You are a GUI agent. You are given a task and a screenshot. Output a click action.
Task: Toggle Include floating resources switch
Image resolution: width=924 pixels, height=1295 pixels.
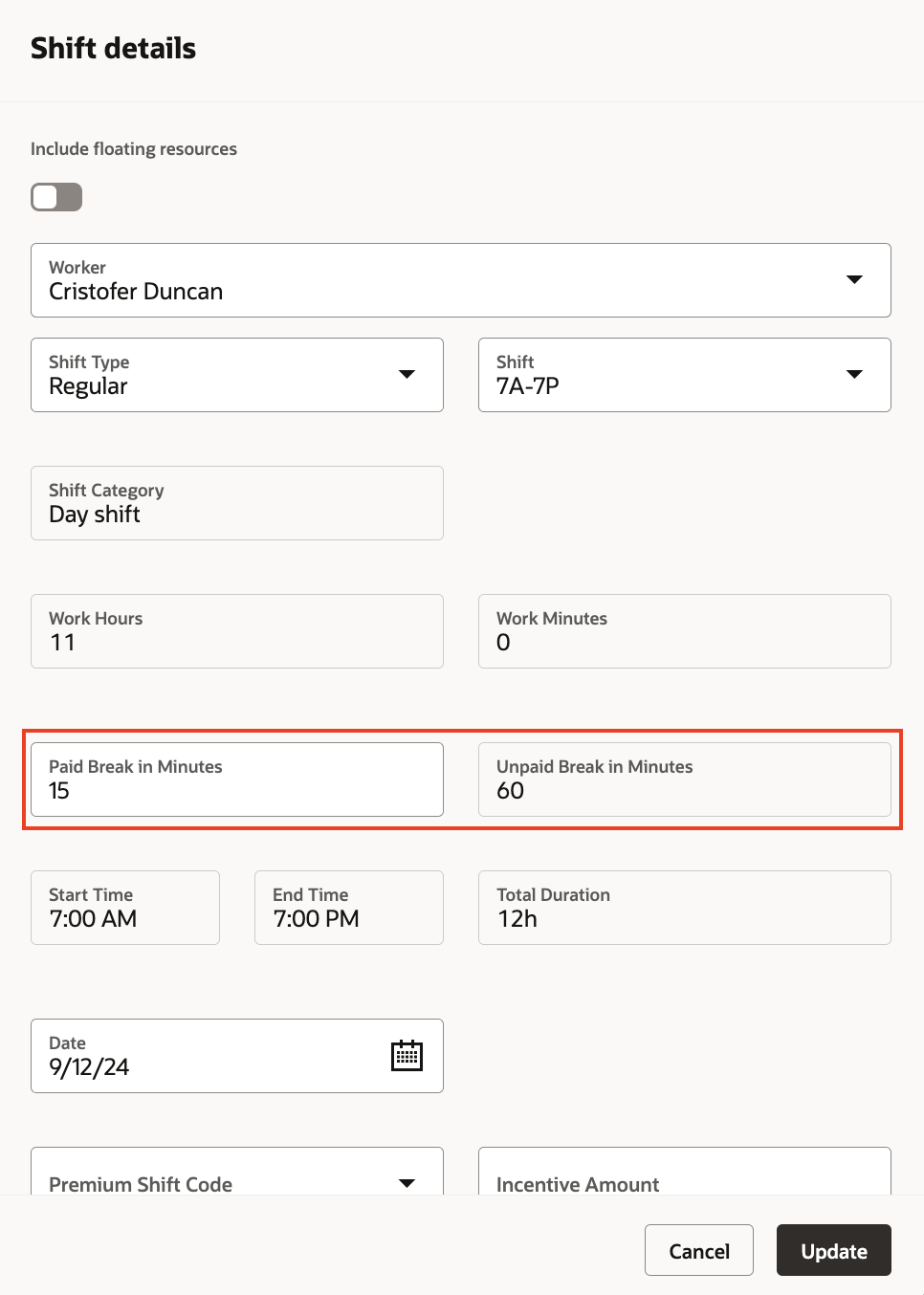point(56,197)
